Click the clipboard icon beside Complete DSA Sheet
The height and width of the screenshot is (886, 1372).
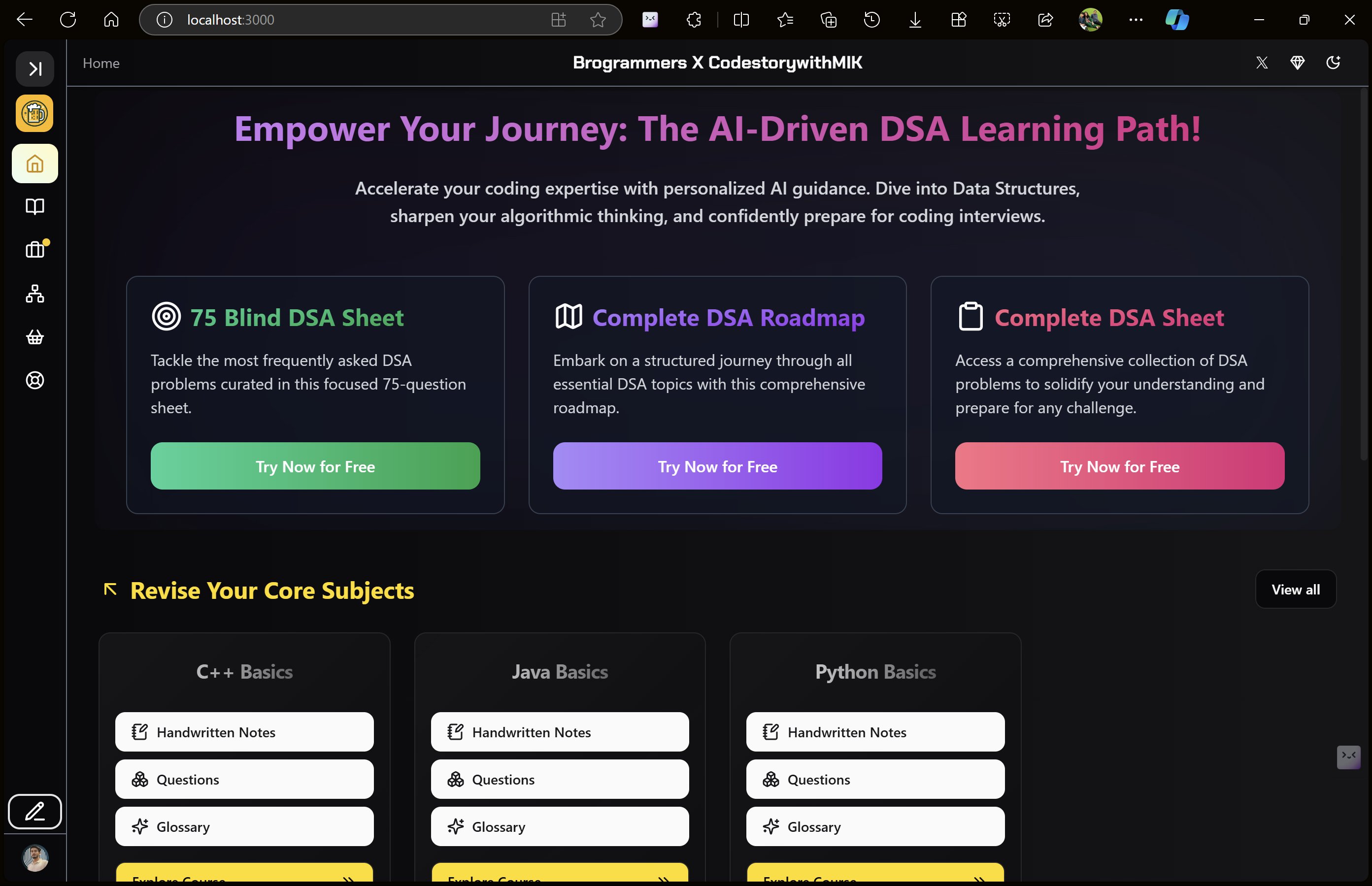pos(970,316)
